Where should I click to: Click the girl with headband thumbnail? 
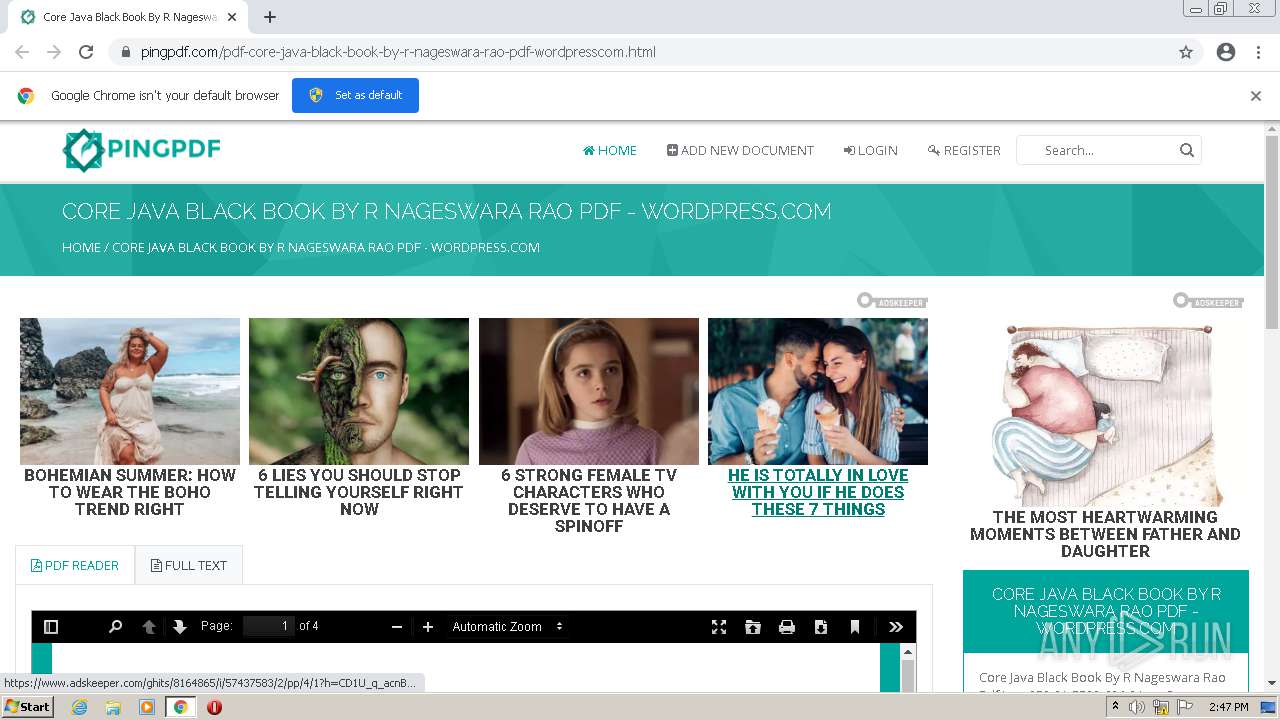click(x=589, y=391)
